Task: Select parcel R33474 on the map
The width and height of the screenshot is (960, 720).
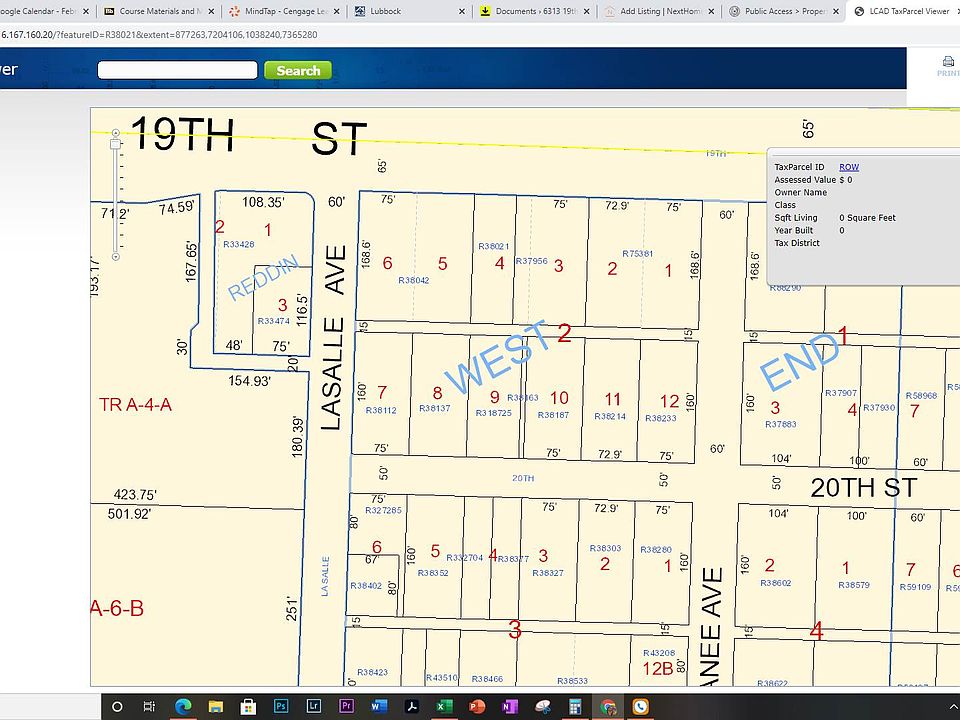Action: coord(274,321)
